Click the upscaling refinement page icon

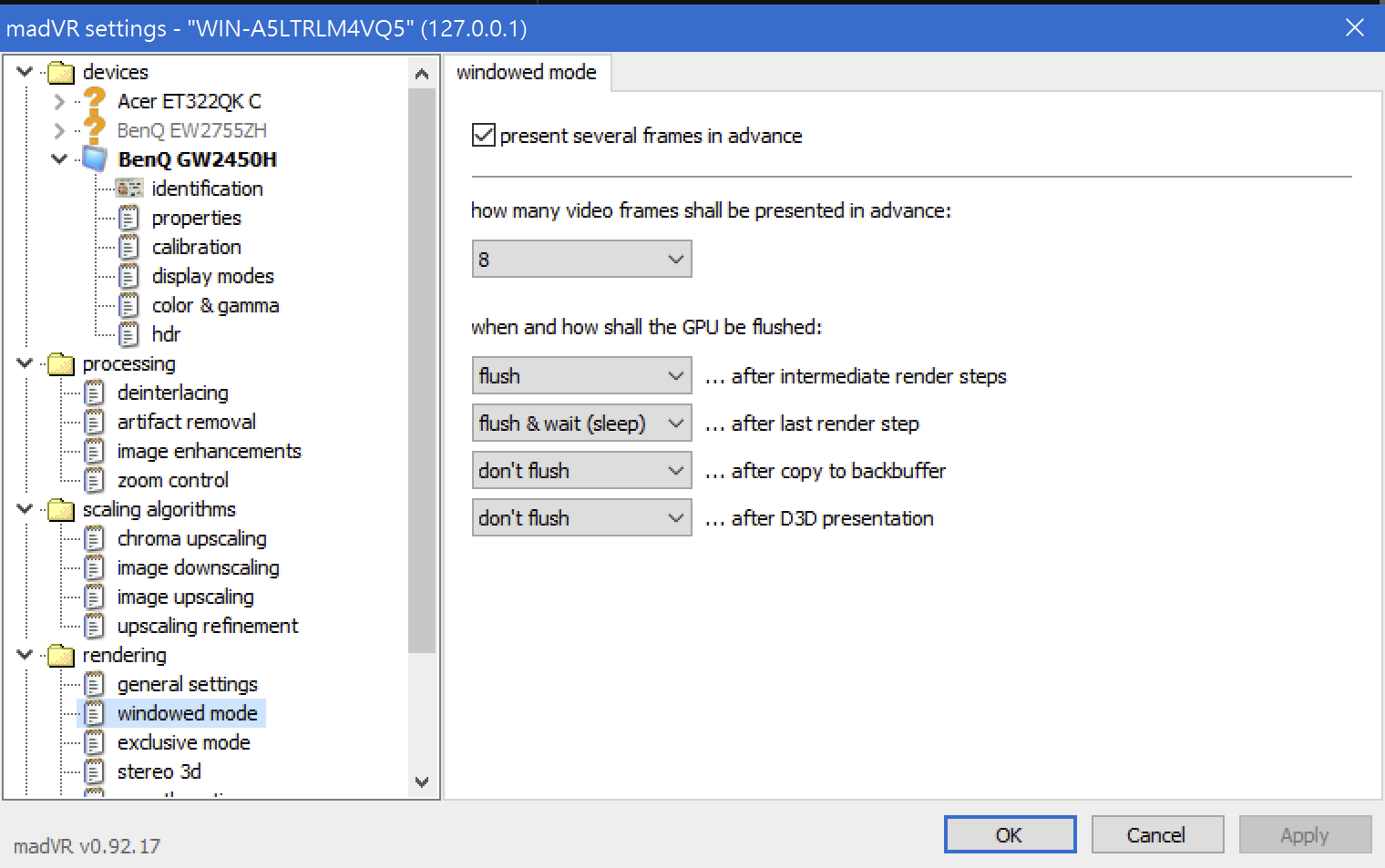pyautogui.click(x=95, y=626)
